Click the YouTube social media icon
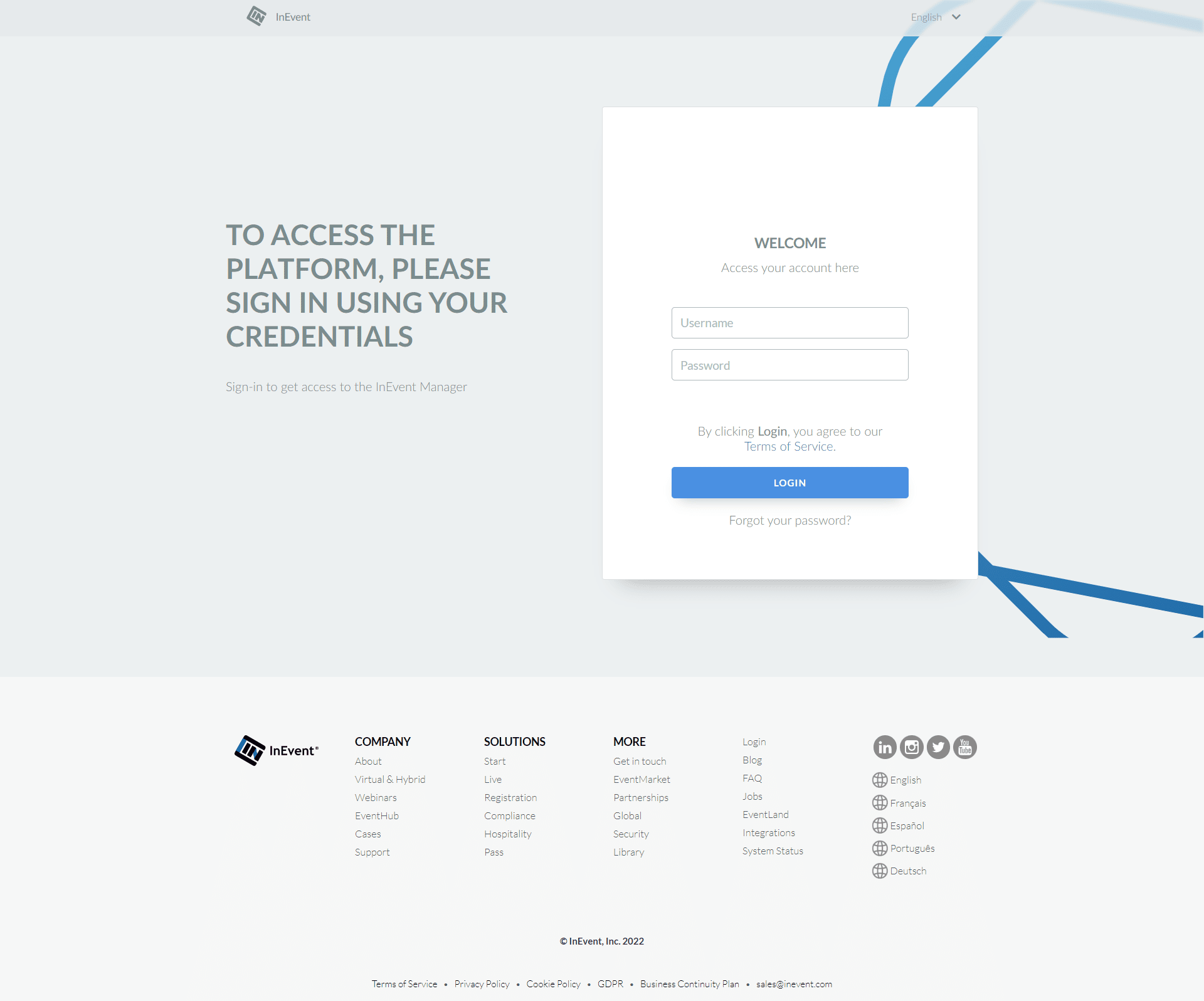This screenshot has width=1204, height=1001. pos(964,747)
